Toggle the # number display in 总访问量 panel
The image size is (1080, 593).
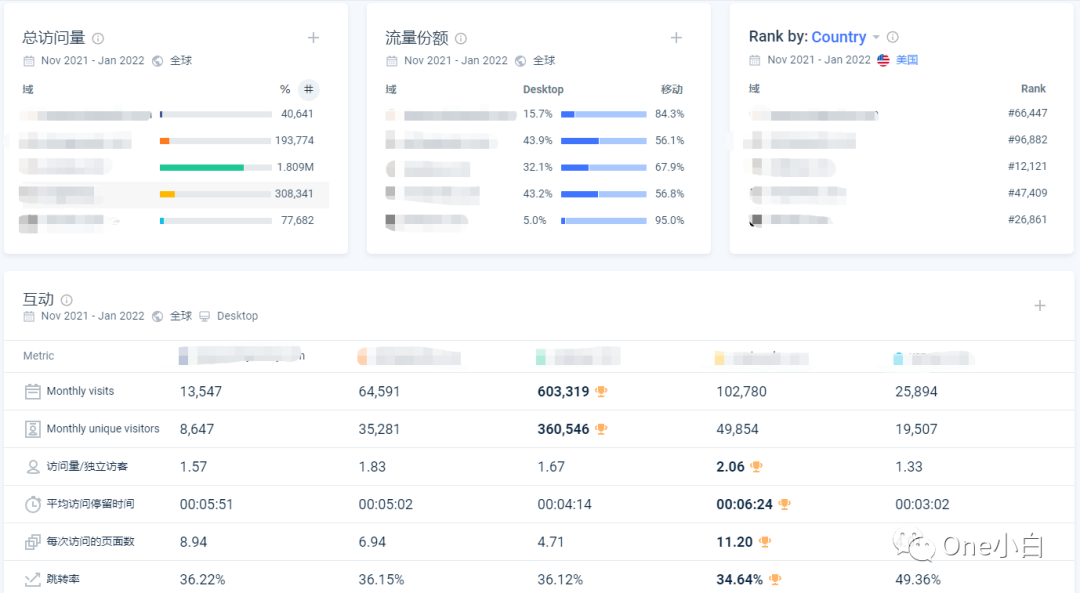[x=307, y=89]
